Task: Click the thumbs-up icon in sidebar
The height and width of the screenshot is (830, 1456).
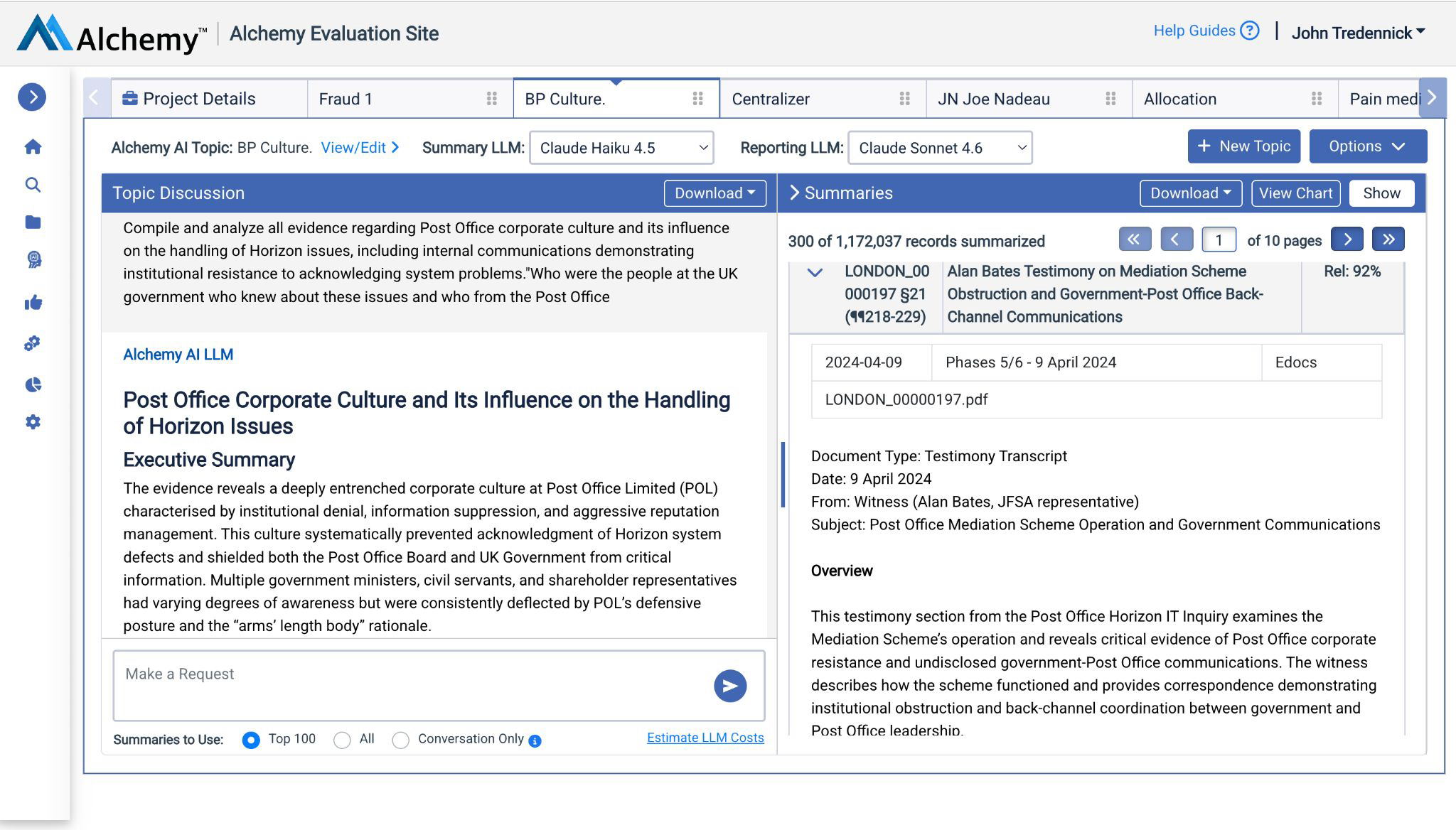Action: tap(33, 303)
